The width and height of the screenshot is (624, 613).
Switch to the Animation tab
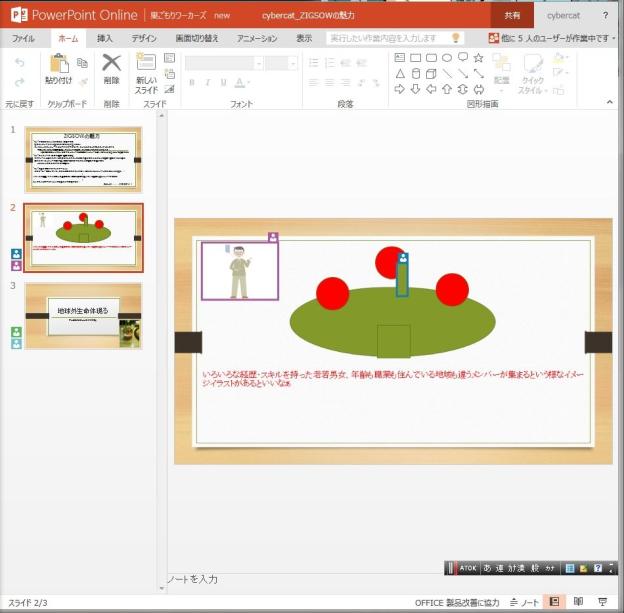(x=258, y=38)
